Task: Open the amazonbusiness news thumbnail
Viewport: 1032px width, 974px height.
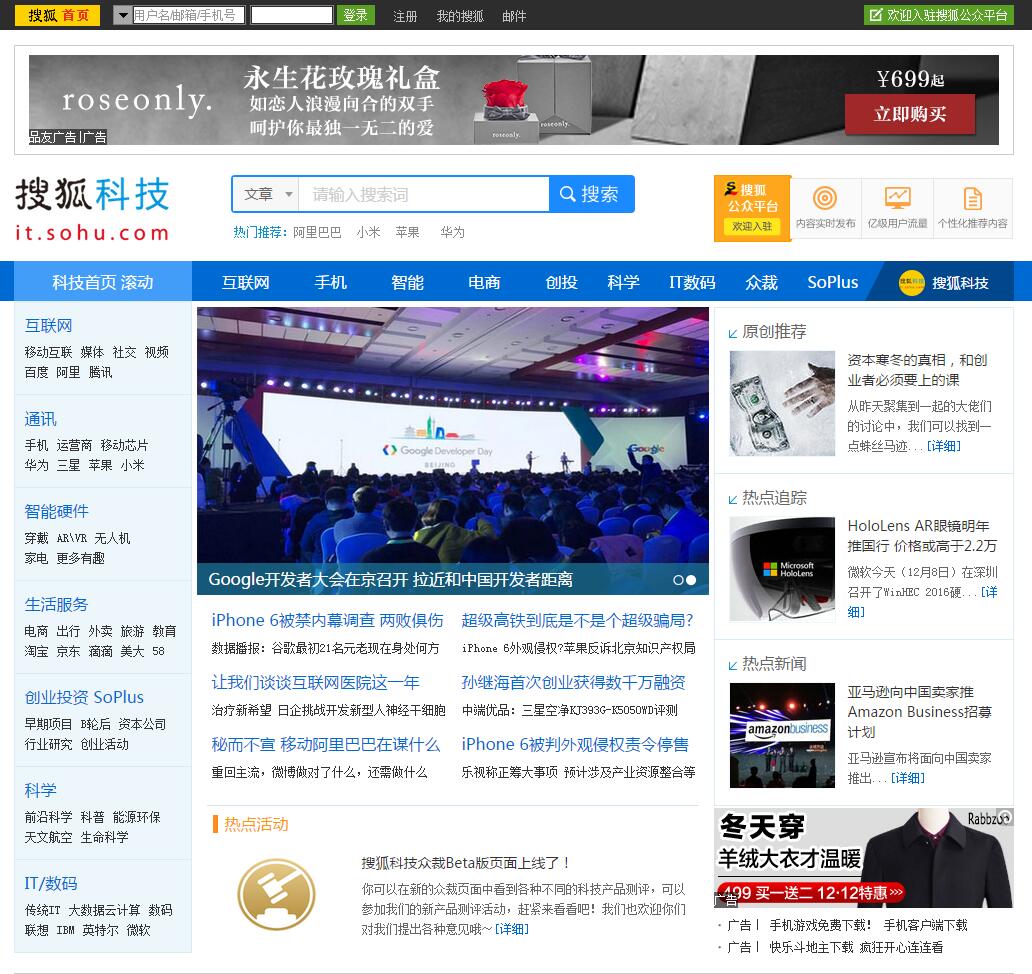Action: click(x=782, y=735)
